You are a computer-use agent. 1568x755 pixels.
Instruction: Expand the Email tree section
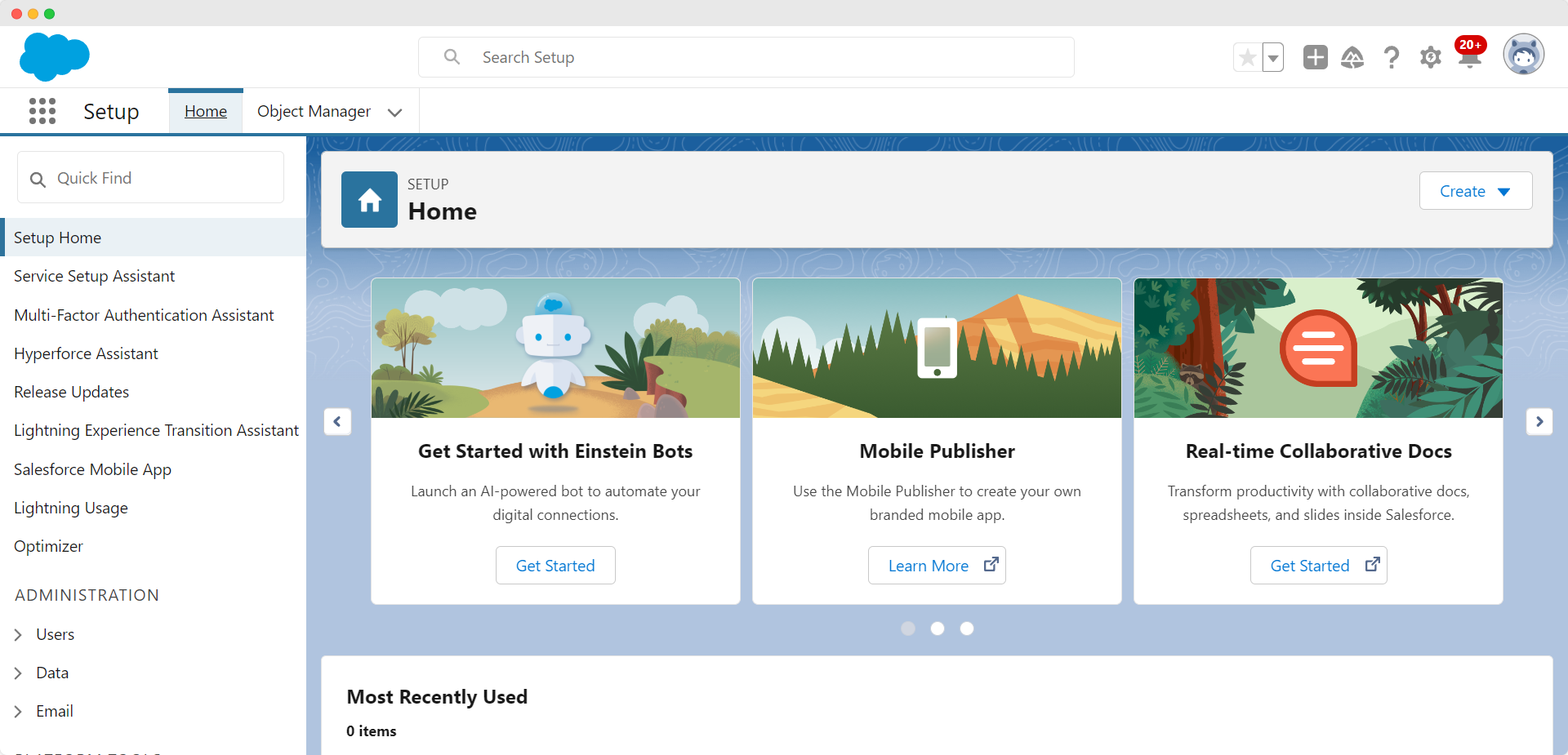pyautogui.click(x=18, y=712)
